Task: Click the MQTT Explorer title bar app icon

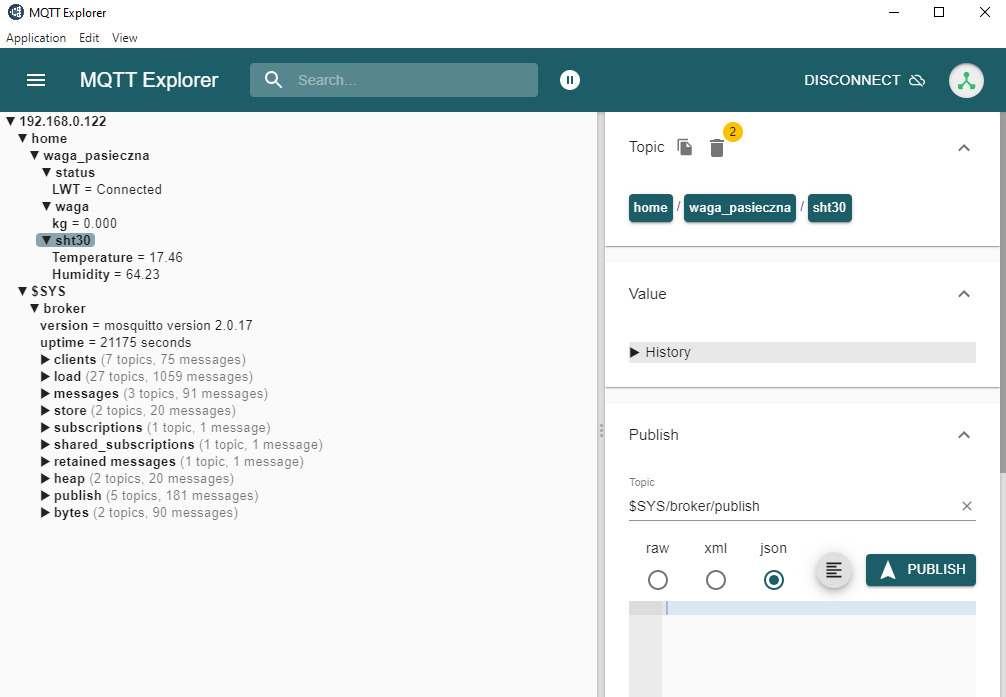Action: [15, 12]
